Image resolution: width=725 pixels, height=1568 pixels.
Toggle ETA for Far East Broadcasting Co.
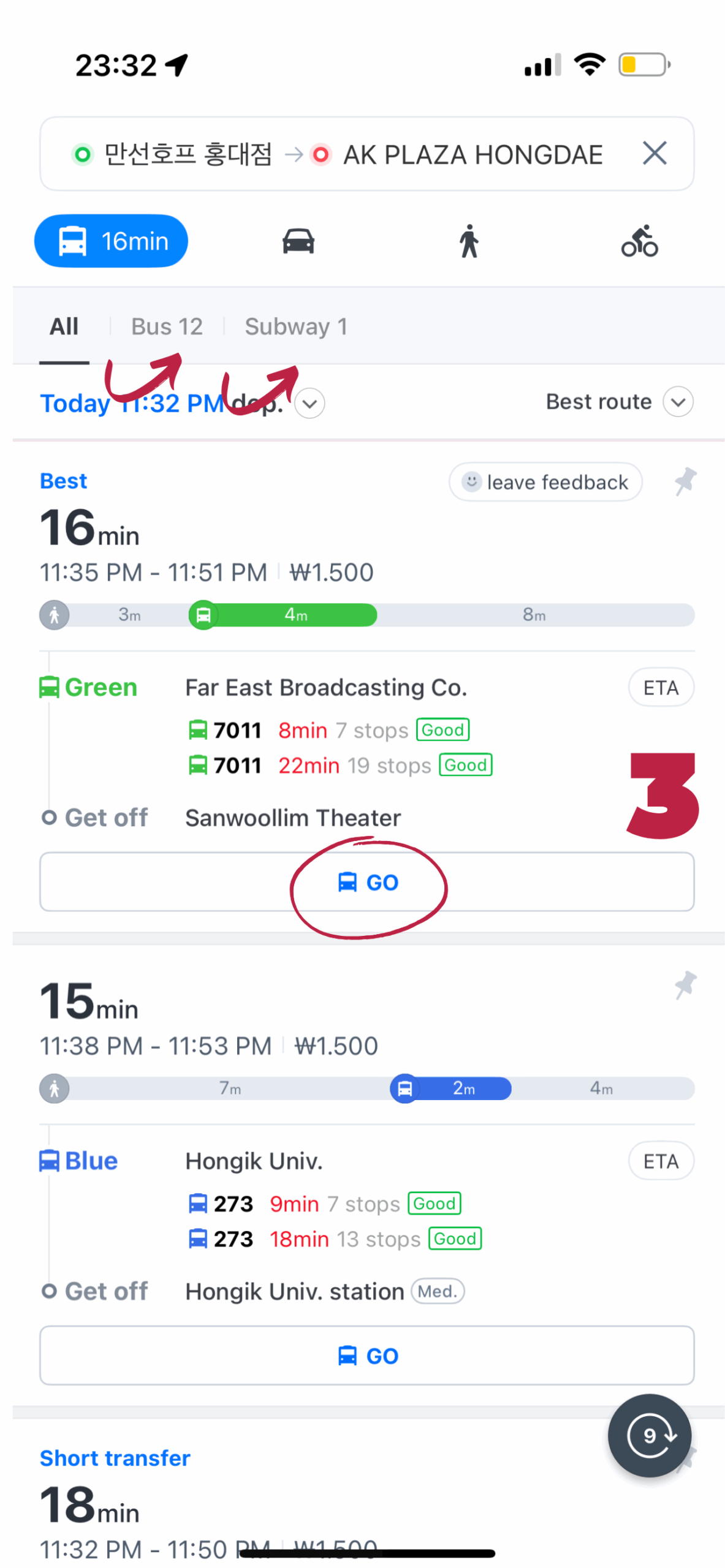[x=661, y=687]
